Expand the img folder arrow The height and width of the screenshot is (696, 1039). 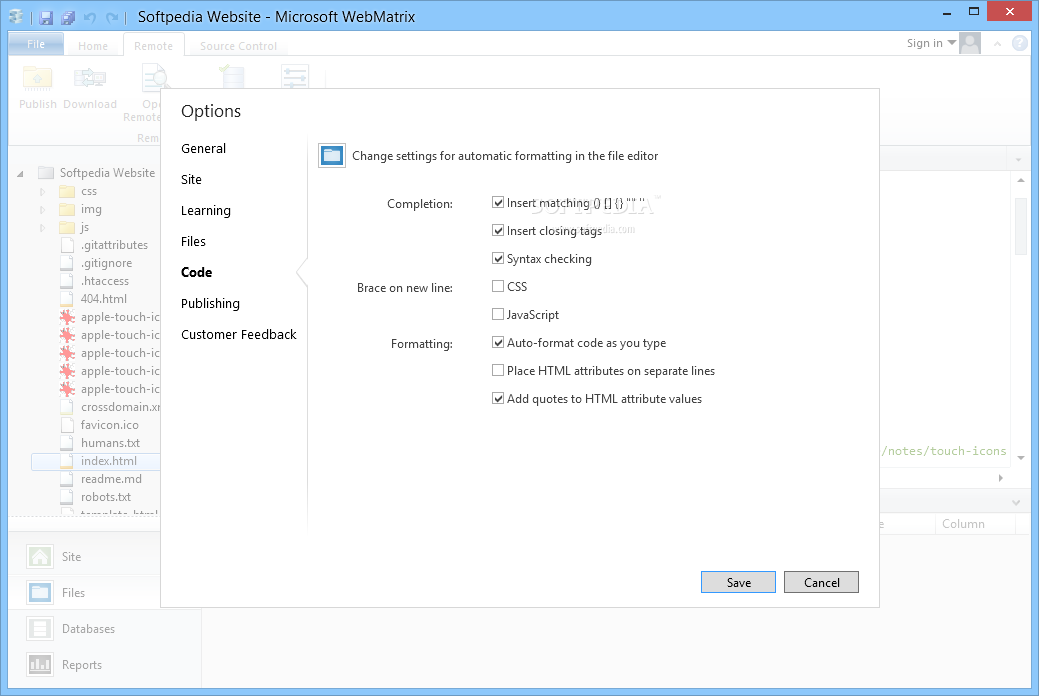point(42,210)
